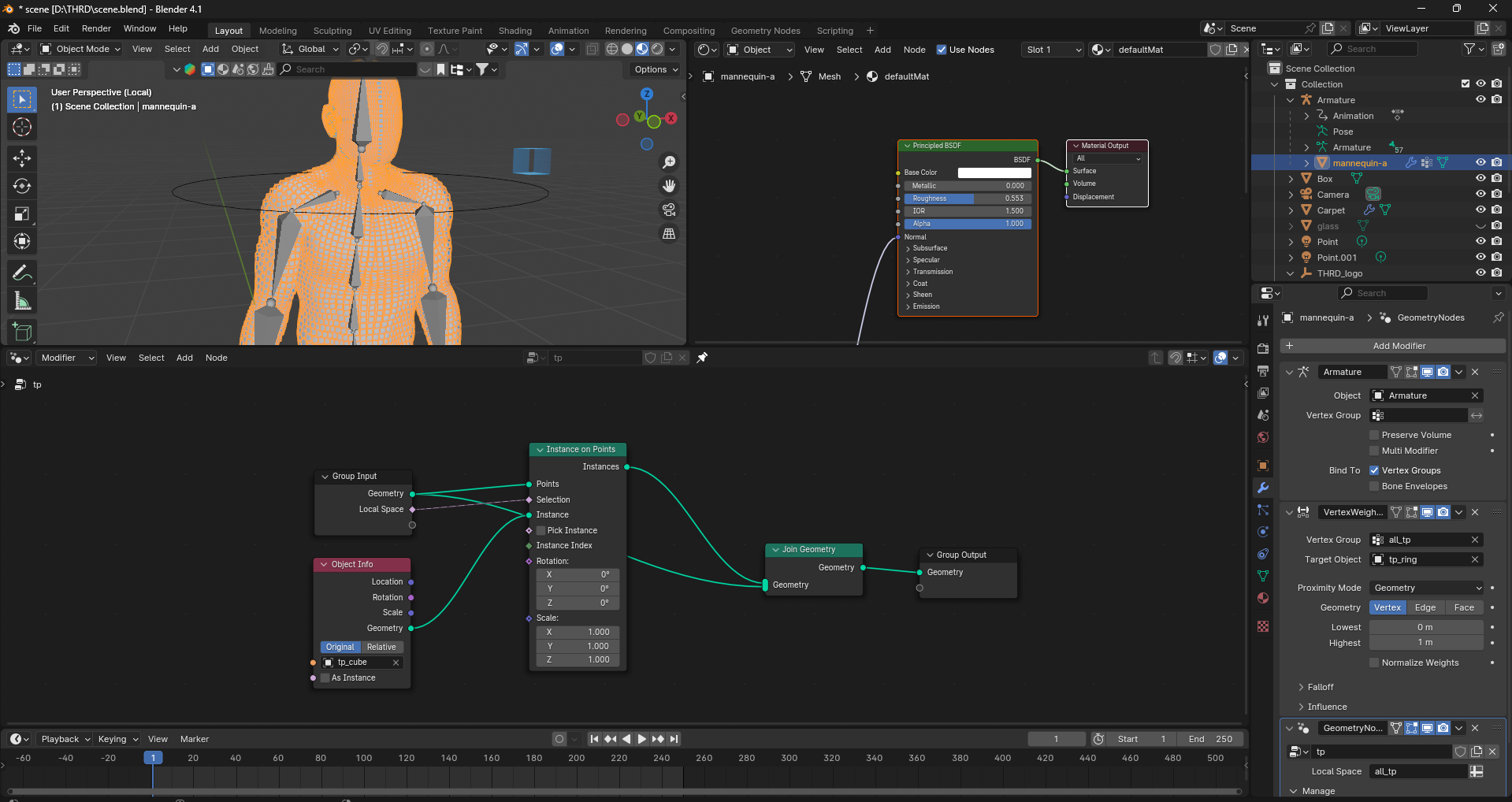The image size is (1512, 802).
Task: Enable Normalize Weights checkbox
Action: point(1374,663)
